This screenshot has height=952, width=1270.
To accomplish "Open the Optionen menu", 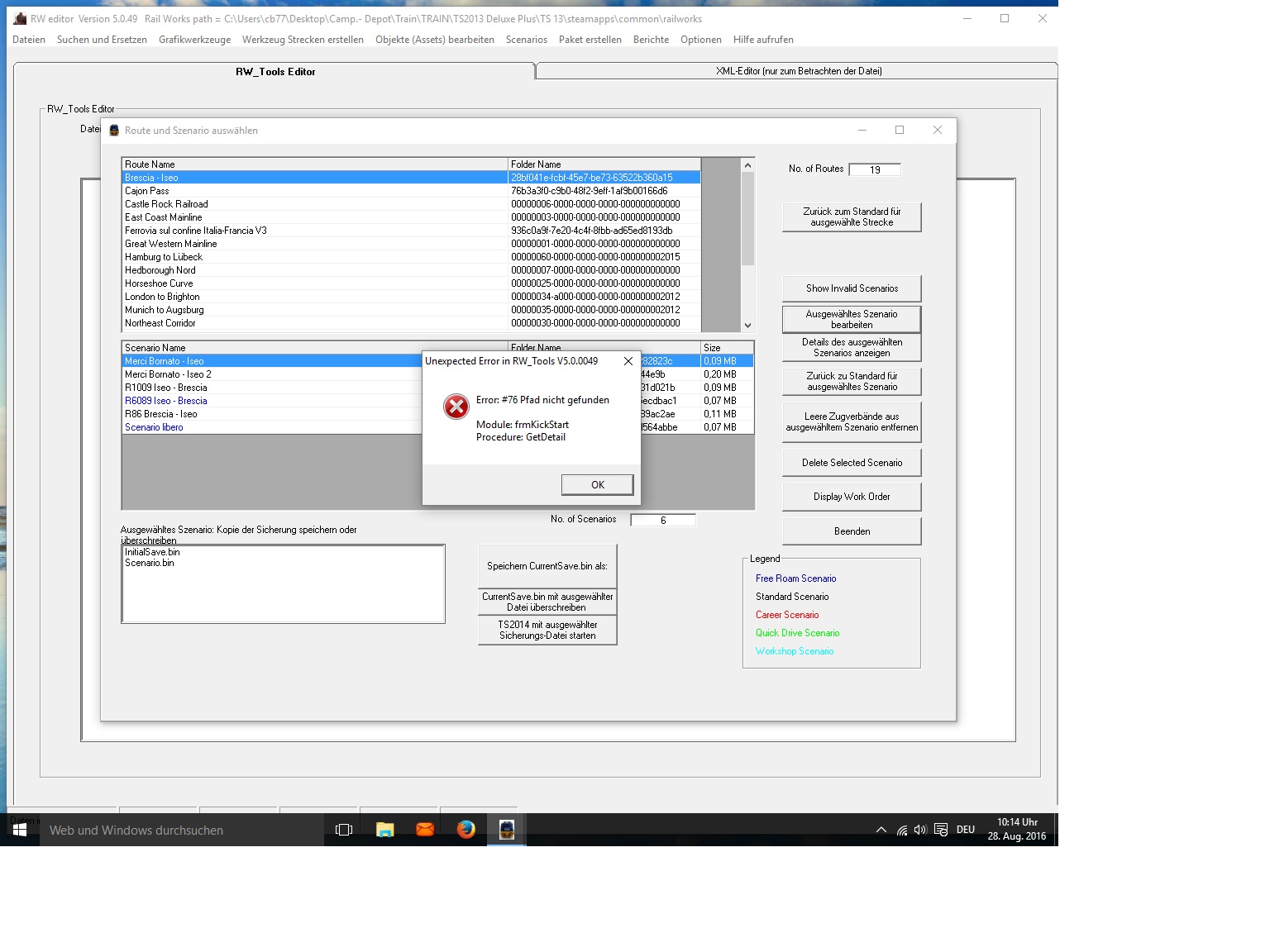I will (700, 40).
